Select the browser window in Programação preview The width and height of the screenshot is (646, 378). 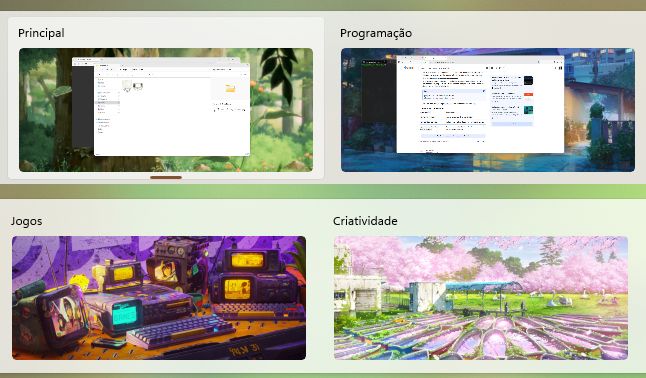pyautogui.click(x=480, y=104)
